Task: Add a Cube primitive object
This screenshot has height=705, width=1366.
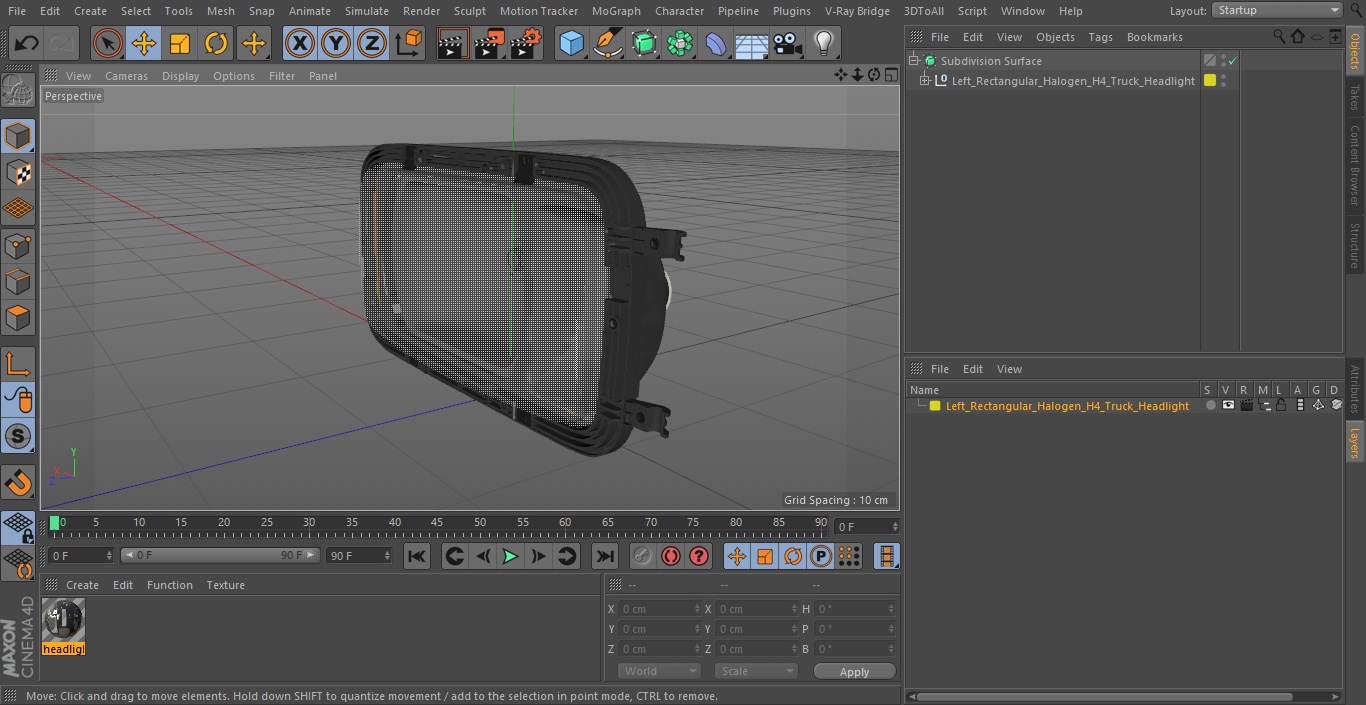Action: pyautogui.click(x=571, y=43)
